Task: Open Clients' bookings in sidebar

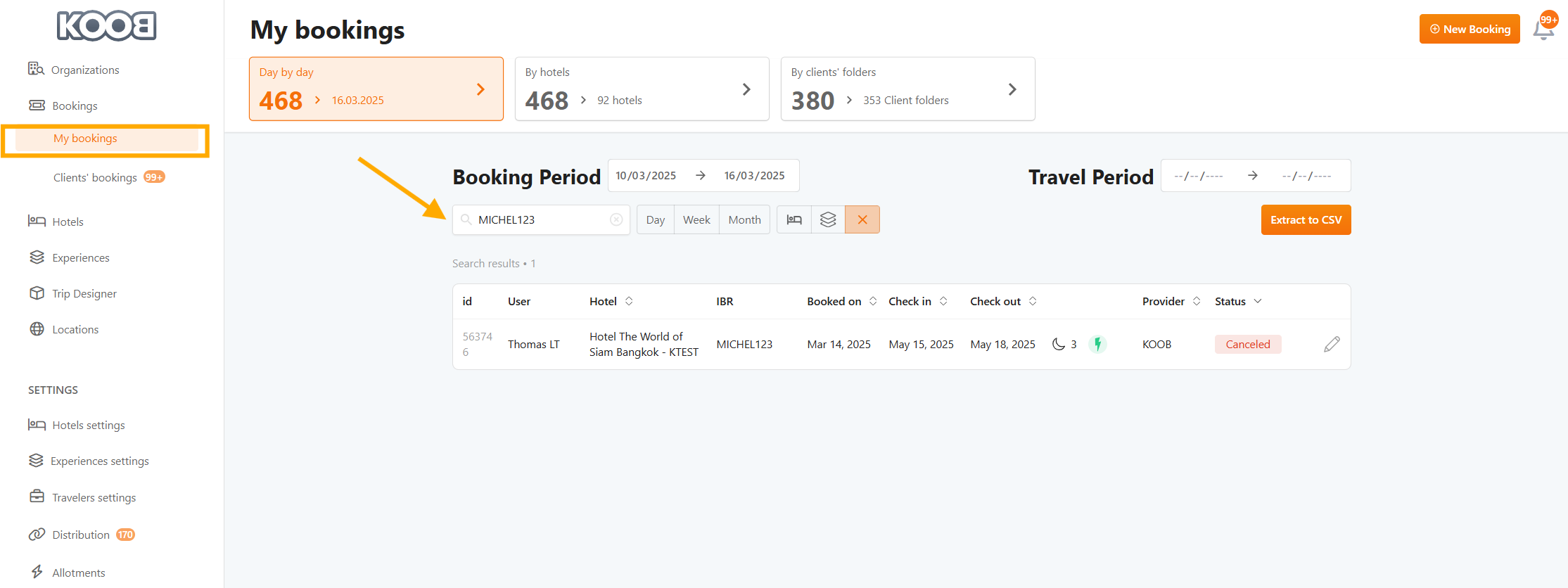Action: pyautogui.click(x=96, y=177)
